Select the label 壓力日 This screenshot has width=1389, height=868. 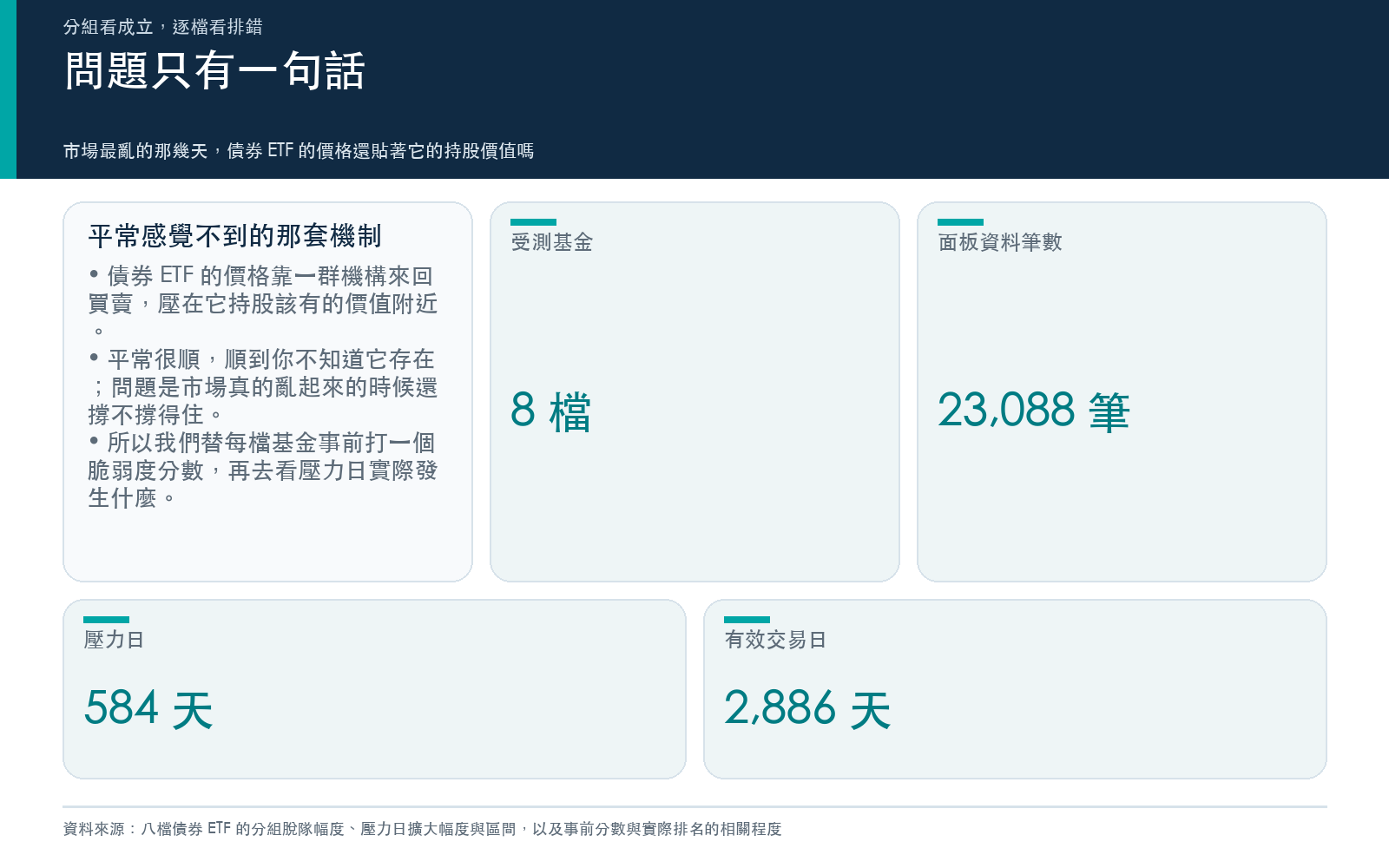point(114,640)
